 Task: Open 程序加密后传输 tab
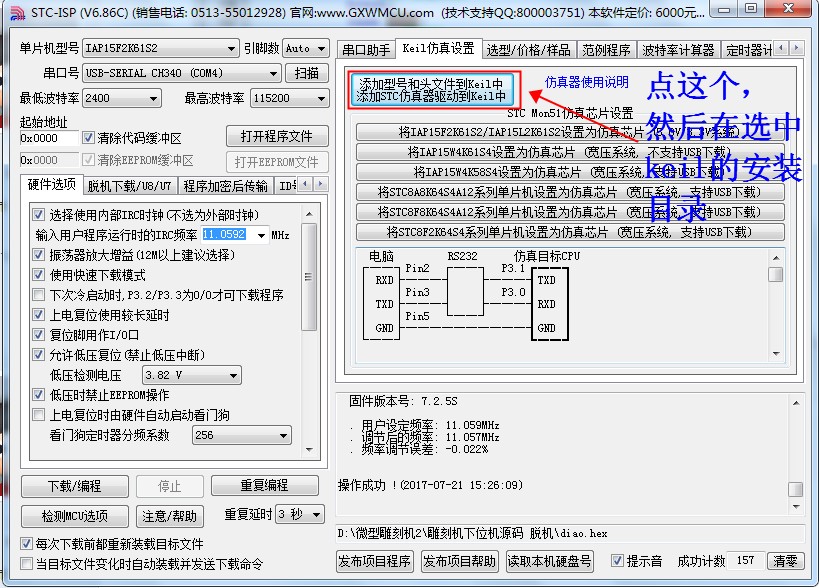coord(225,186)
